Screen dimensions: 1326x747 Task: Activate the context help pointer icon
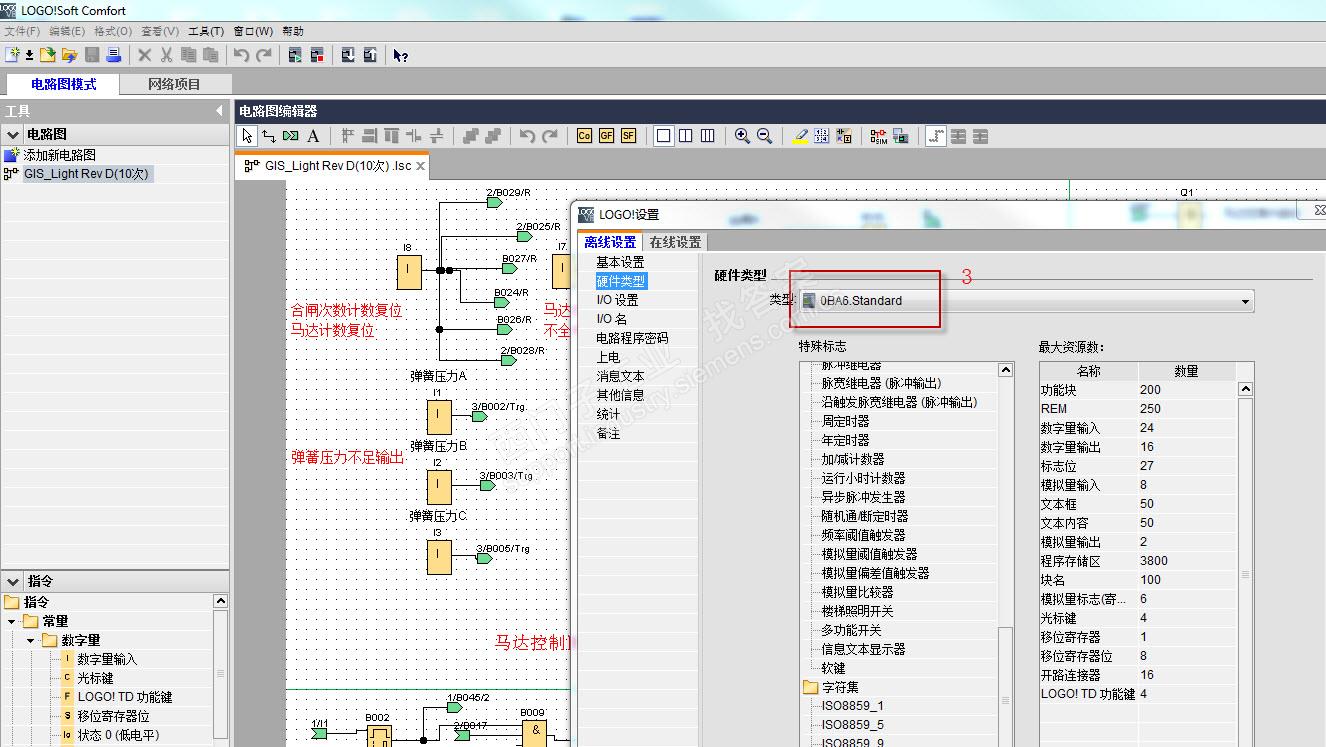(401, 55)
